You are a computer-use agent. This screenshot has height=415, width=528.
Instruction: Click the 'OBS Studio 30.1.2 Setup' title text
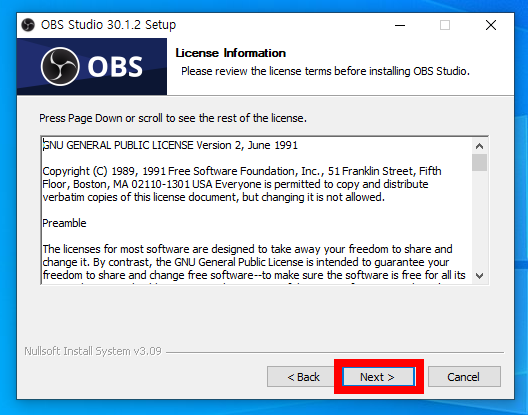(x=108, y=25)
